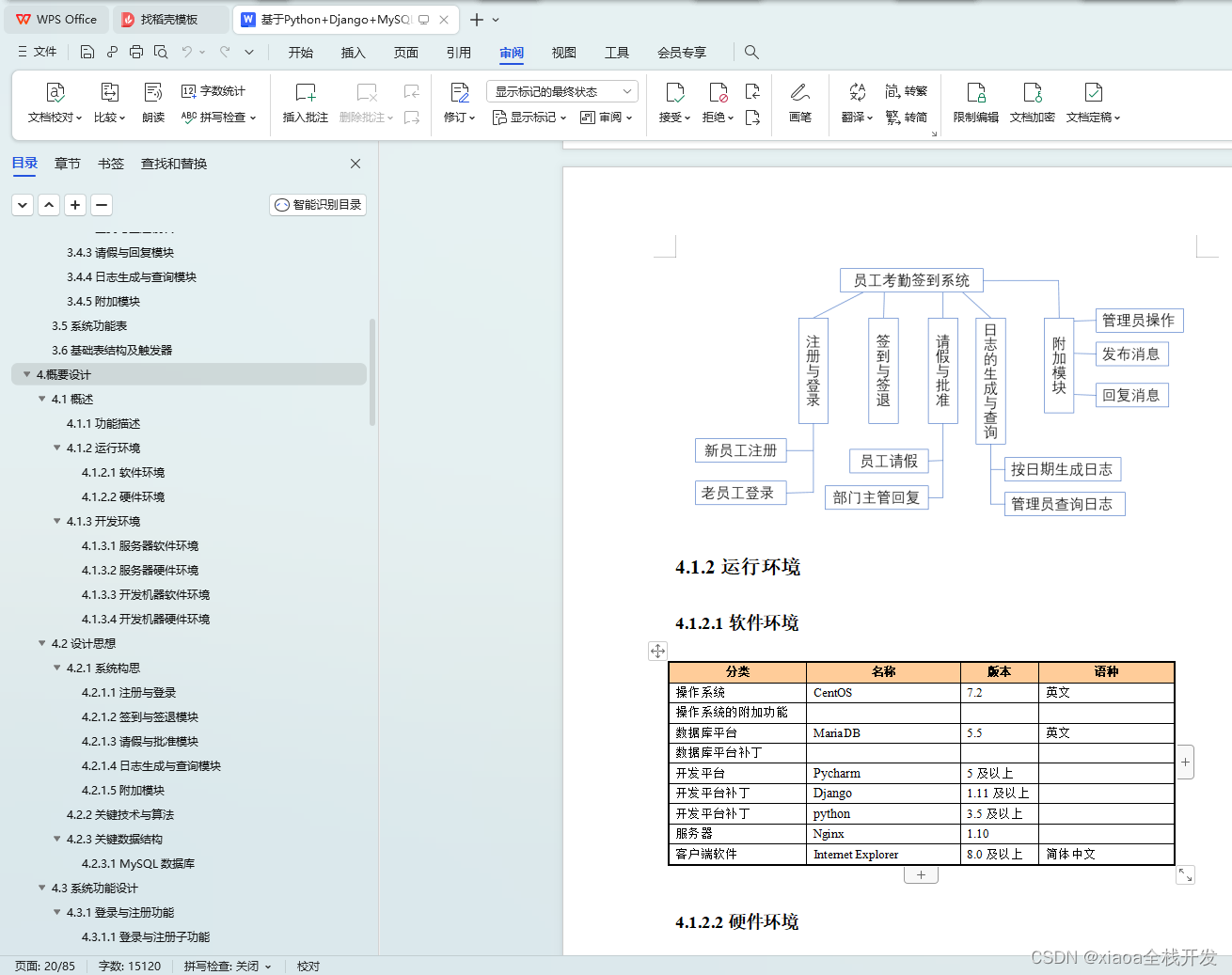Open the 文档校对 proofreading tool
Screen dimensions: 1232x975
click(54, 103)
